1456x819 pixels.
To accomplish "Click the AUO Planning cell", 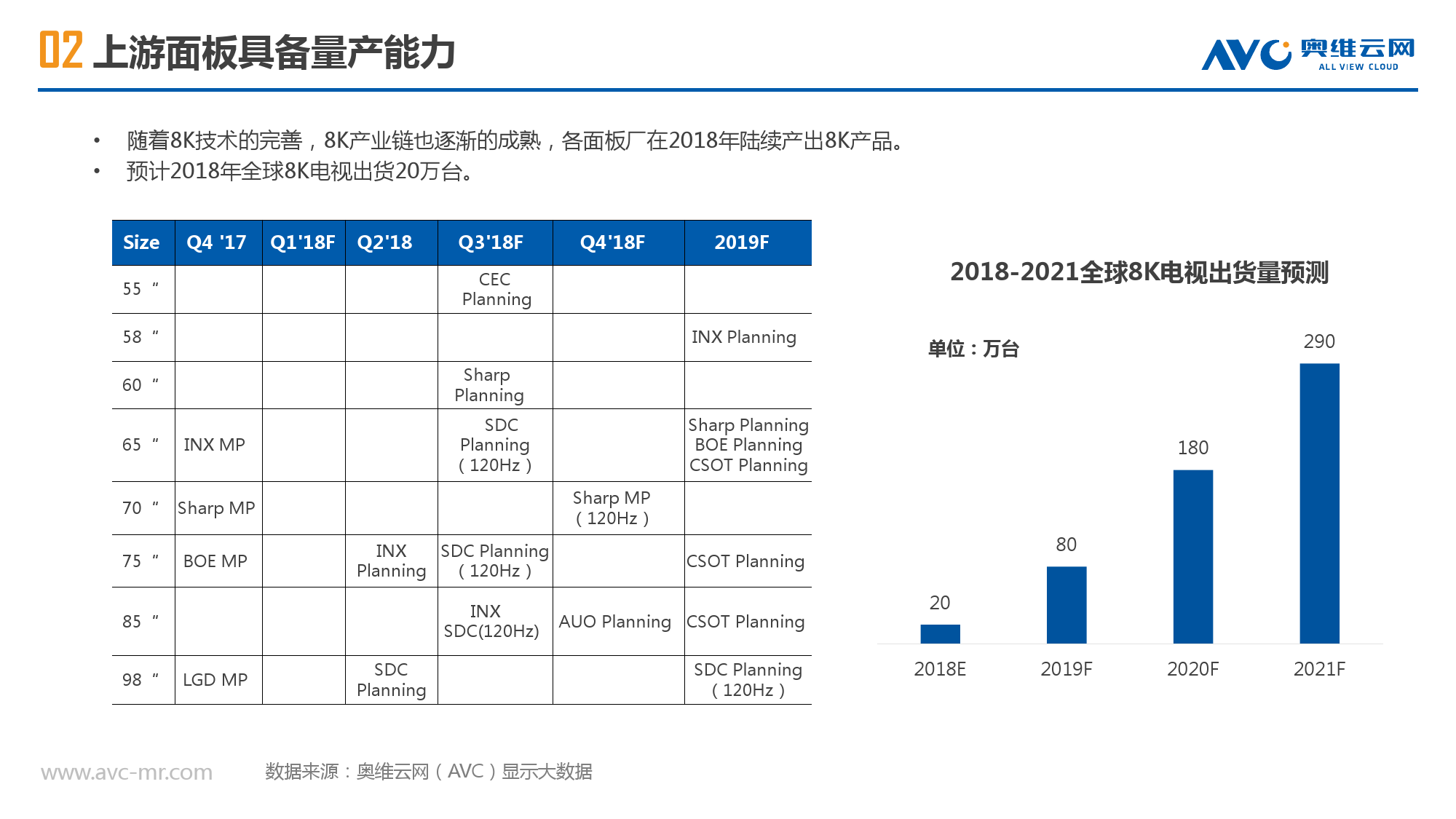I will point(615,622).
